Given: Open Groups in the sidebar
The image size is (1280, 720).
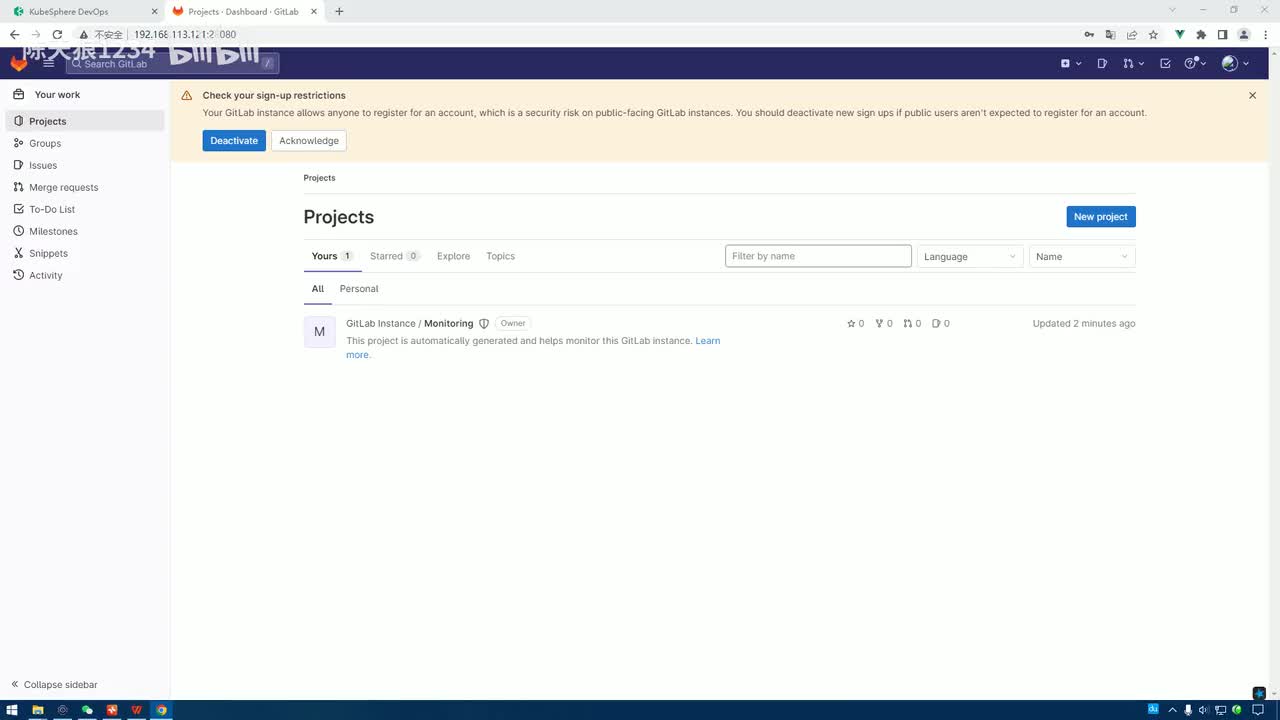Looking at the screenshot, I should point(85,143).
